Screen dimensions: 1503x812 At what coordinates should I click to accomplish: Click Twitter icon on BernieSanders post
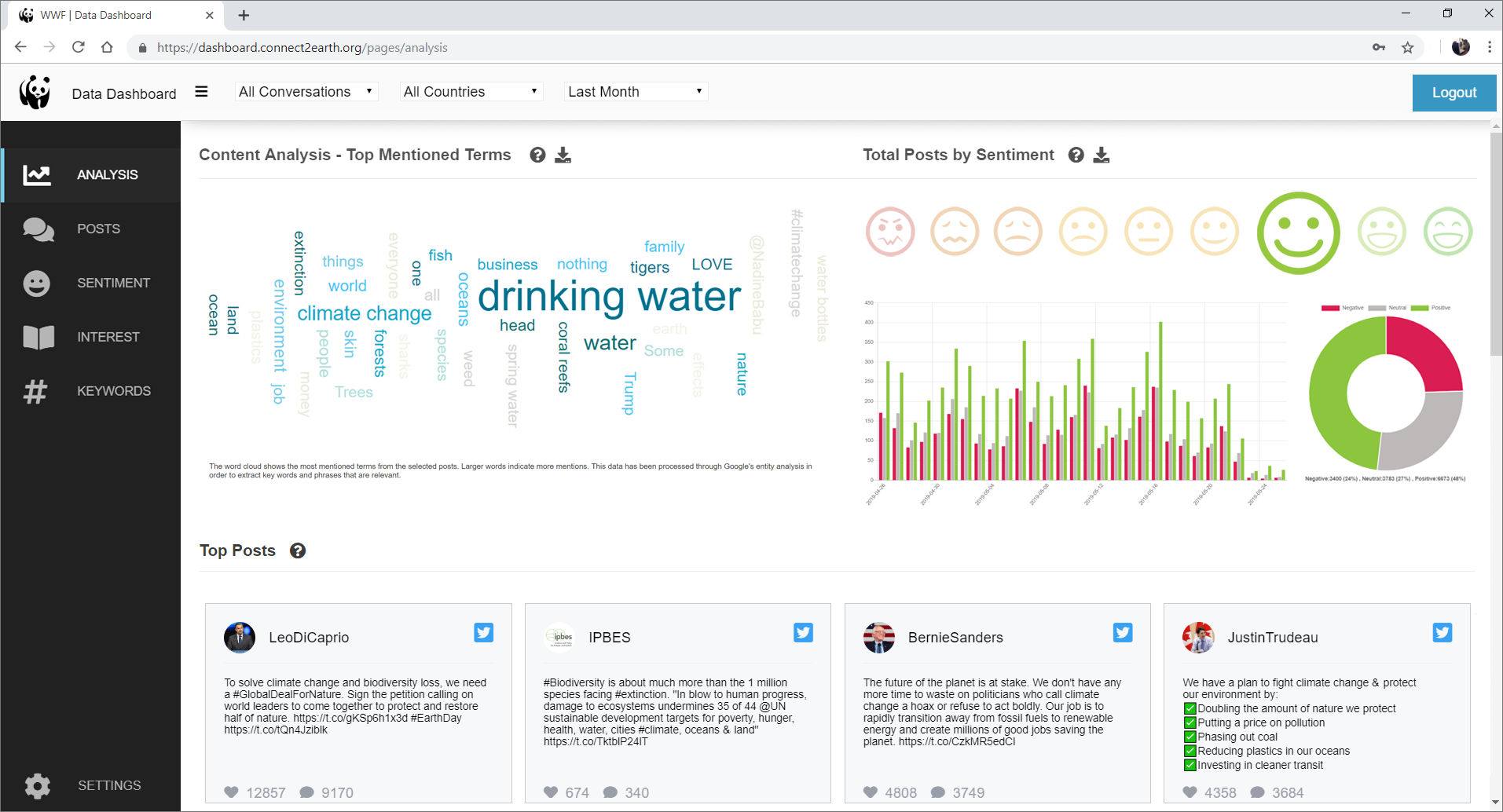[x=1123, y=633]
